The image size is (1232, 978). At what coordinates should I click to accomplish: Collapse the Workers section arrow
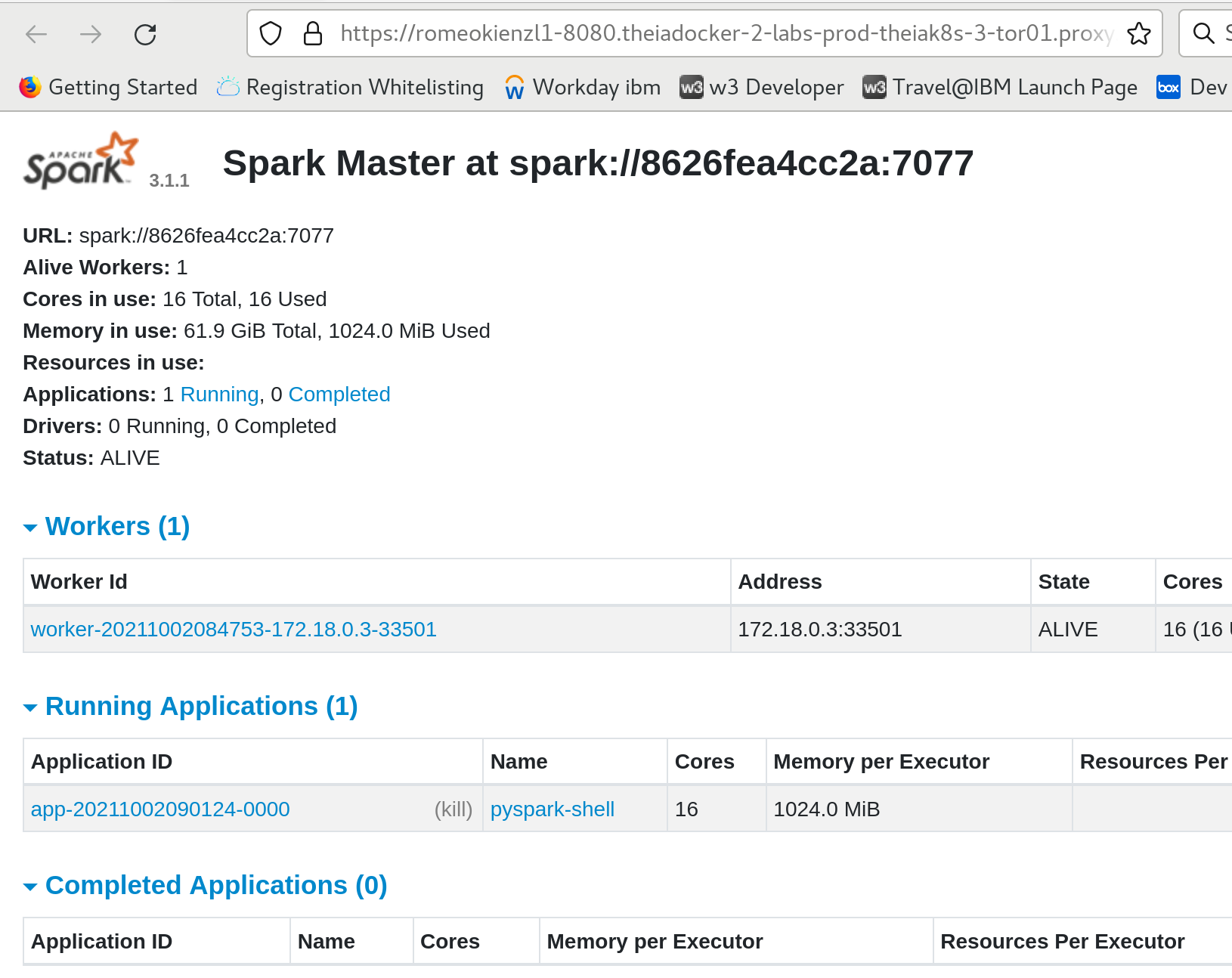[x=30, y=528]
